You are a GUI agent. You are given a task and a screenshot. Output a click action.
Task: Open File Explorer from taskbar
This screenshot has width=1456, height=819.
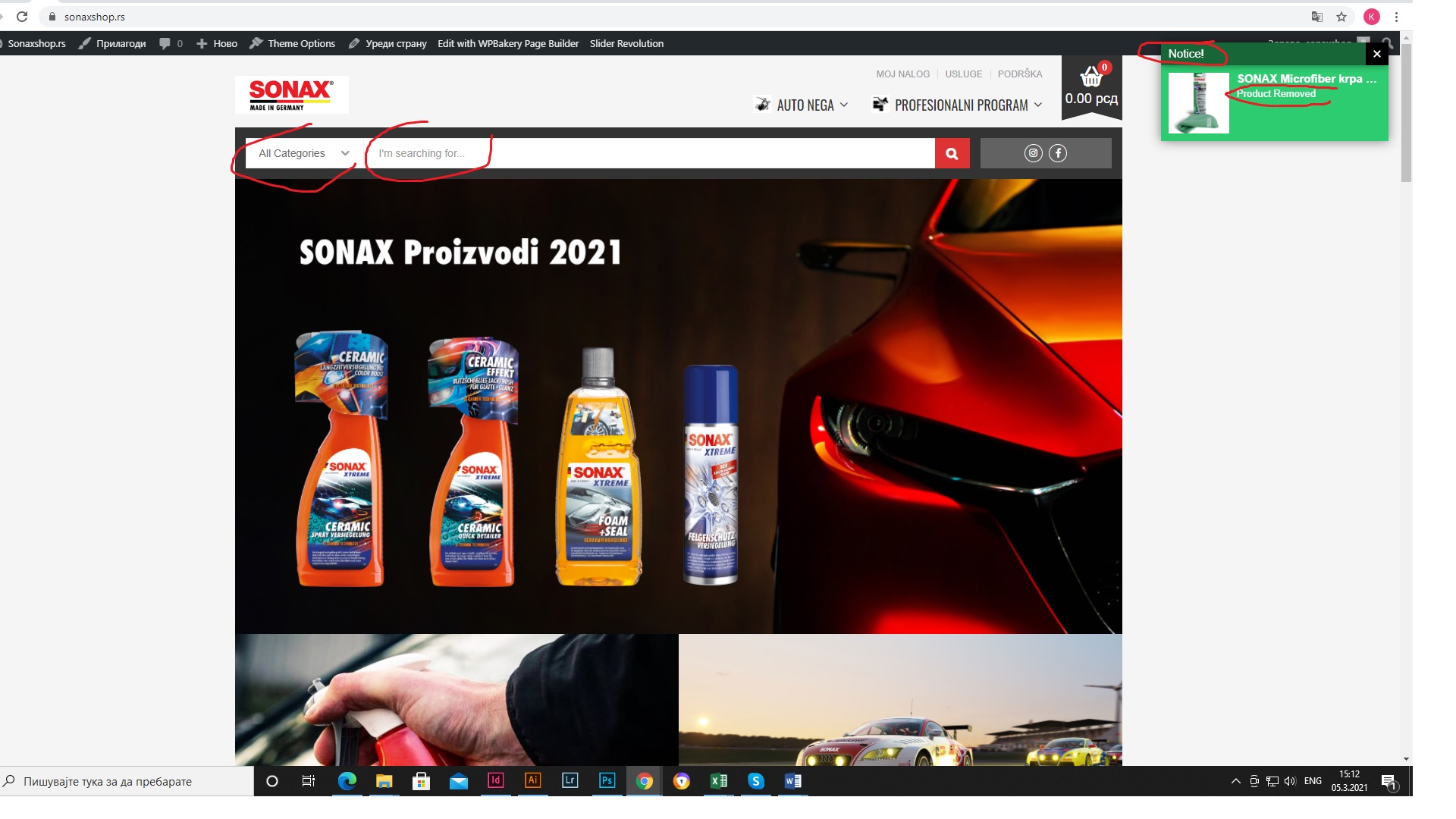coord(384,781)
